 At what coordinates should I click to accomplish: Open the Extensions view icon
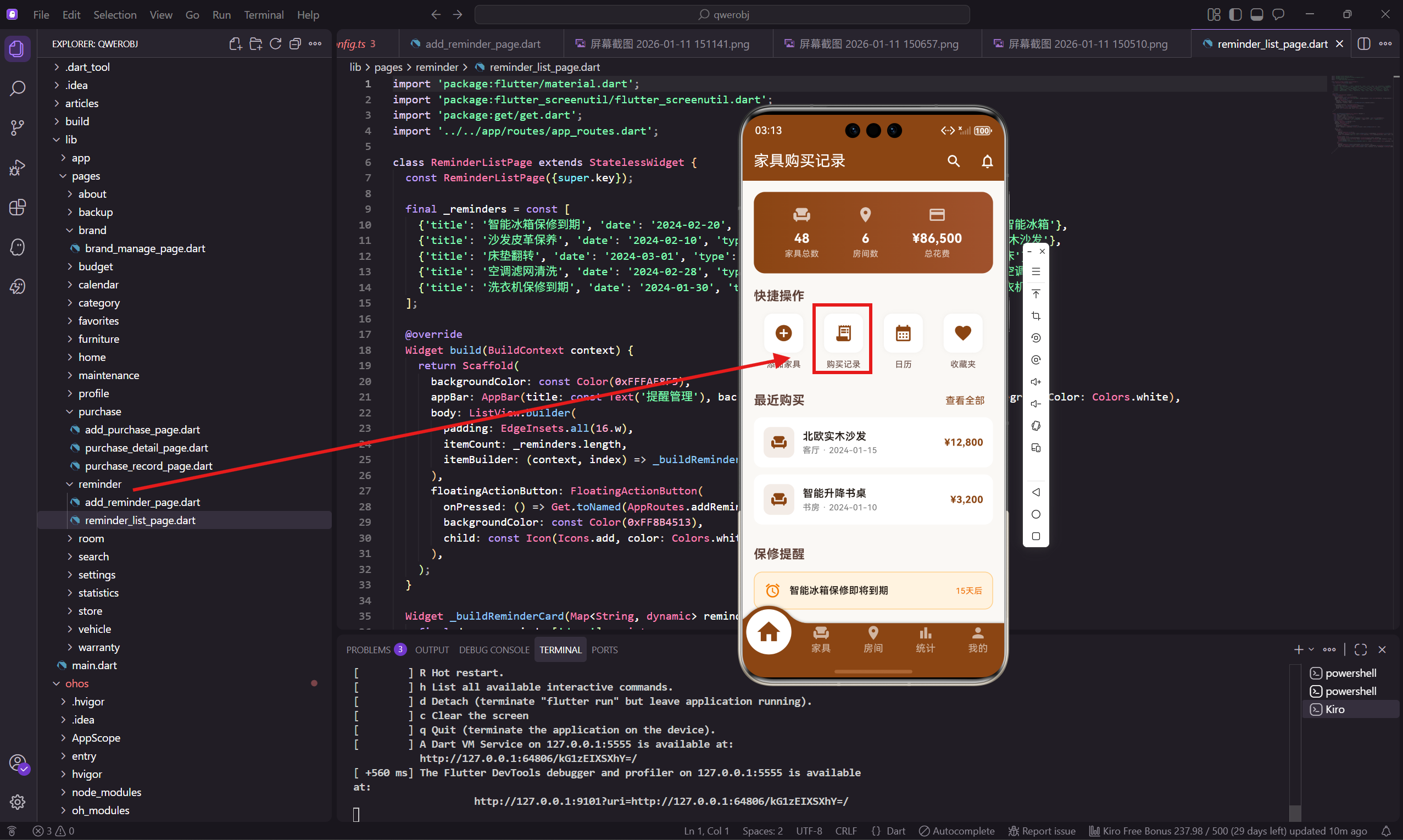(18, 207)
